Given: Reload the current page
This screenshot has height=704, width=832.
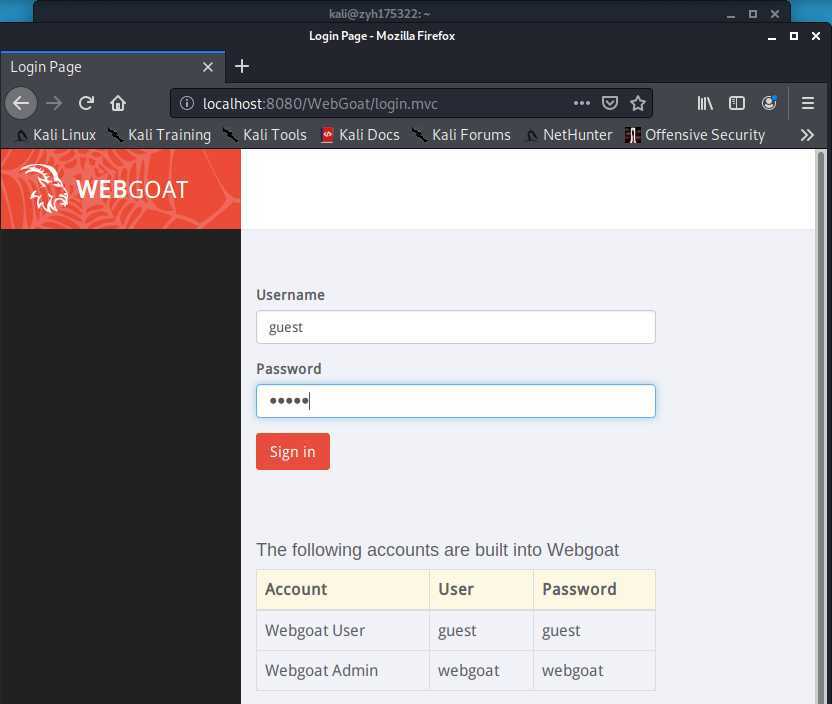Looking at the screenshot, I should pos(86,103).
